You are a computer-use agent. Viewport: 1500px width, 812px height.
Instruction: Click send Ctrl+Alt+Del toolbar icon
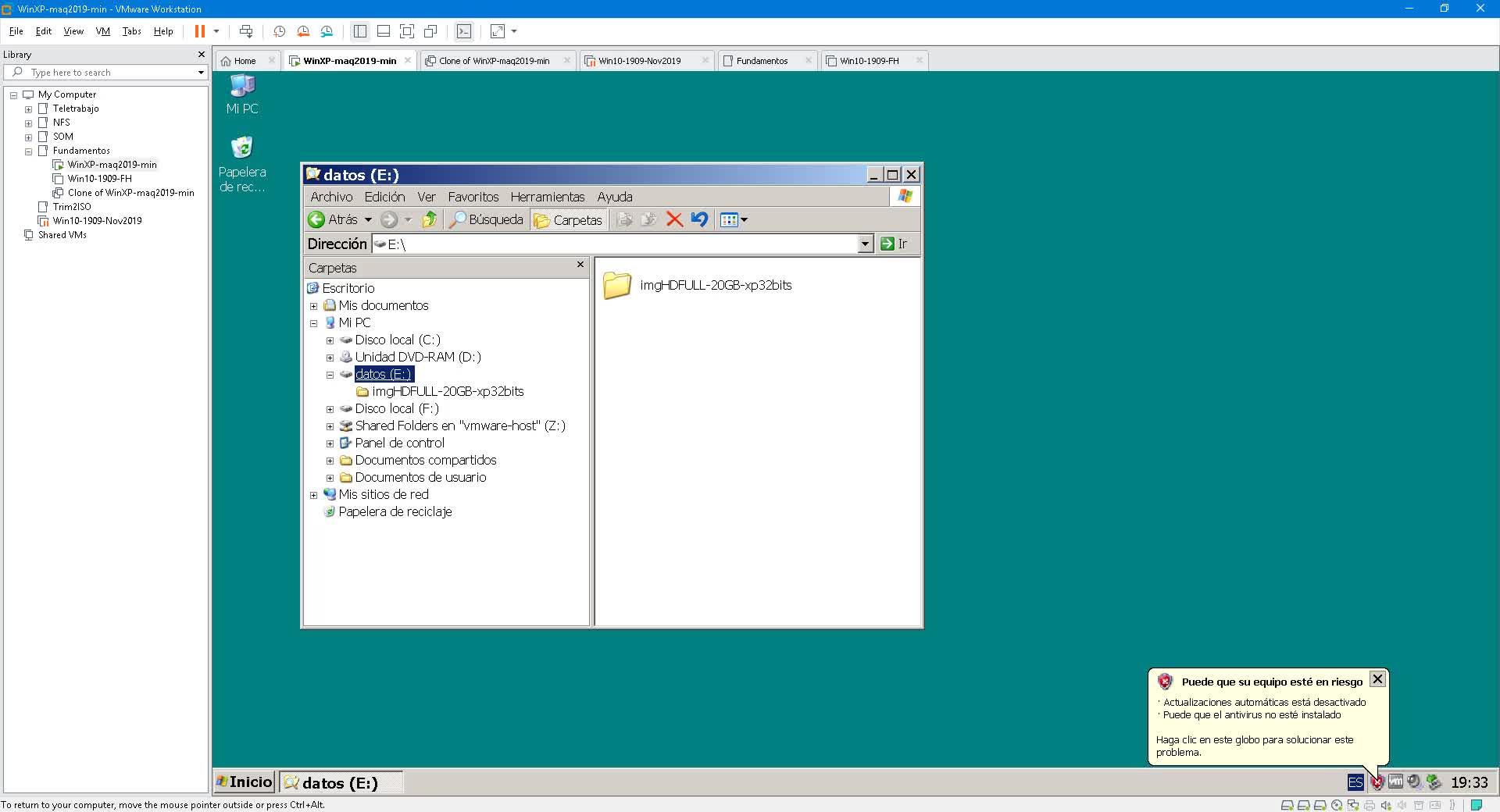click(246, 31)
